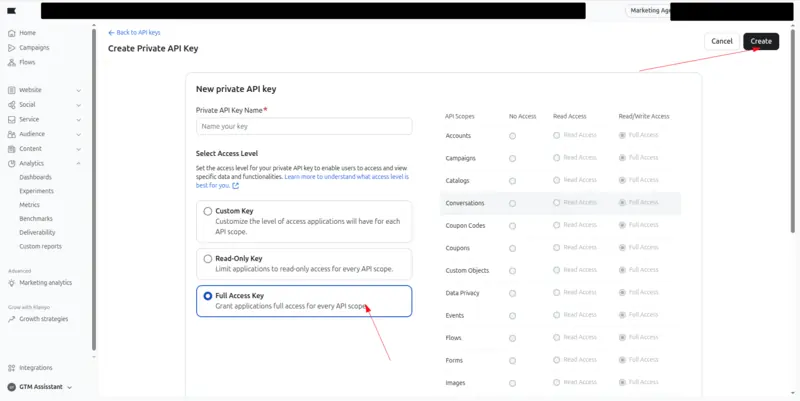Click the Growth strategies arrow icon
The width and height of the screenshot is (800, 401).
click(x=12, y=319)
